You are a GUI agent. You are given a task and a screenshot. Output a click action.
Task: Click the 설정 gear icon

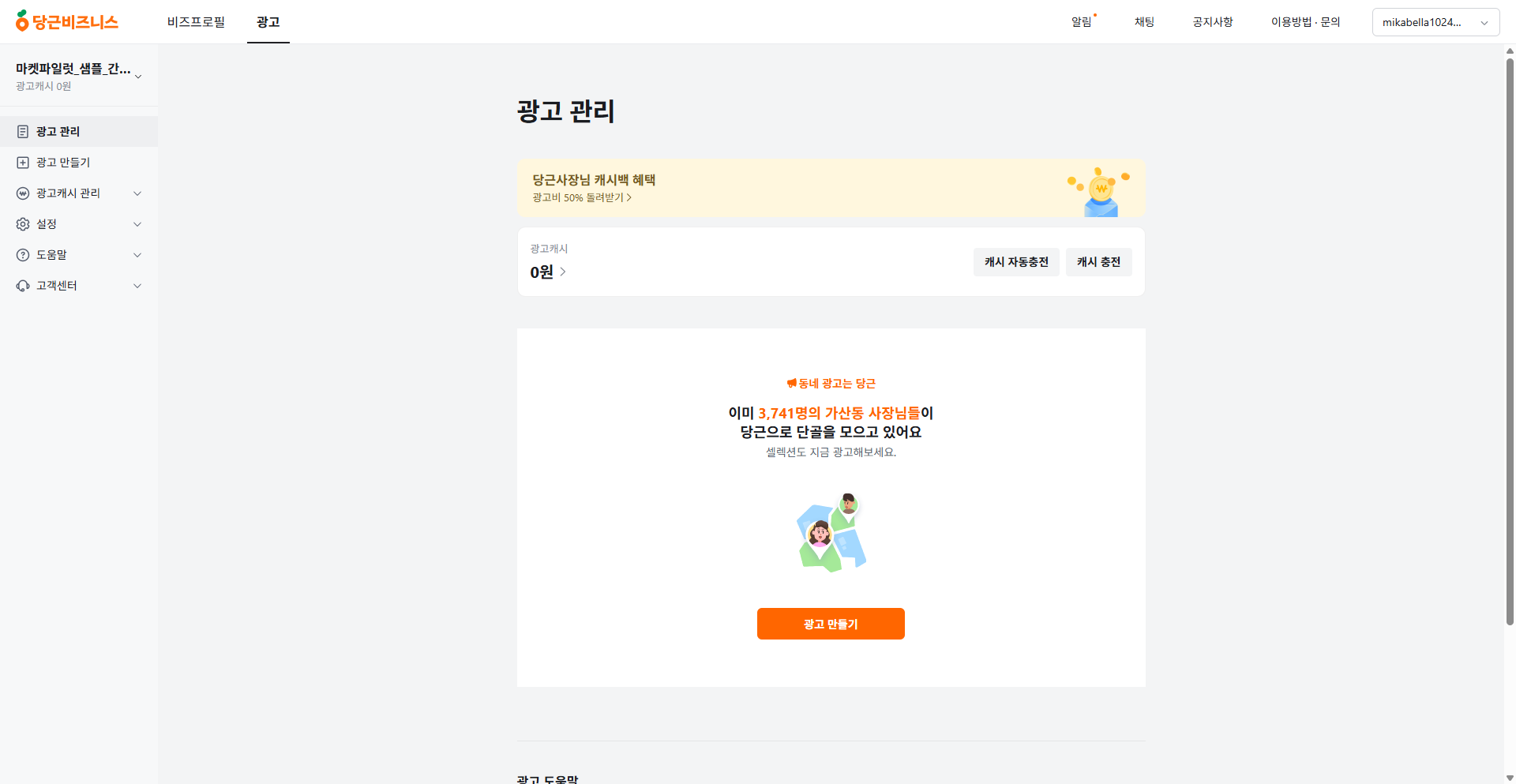[x=23, y=224]
